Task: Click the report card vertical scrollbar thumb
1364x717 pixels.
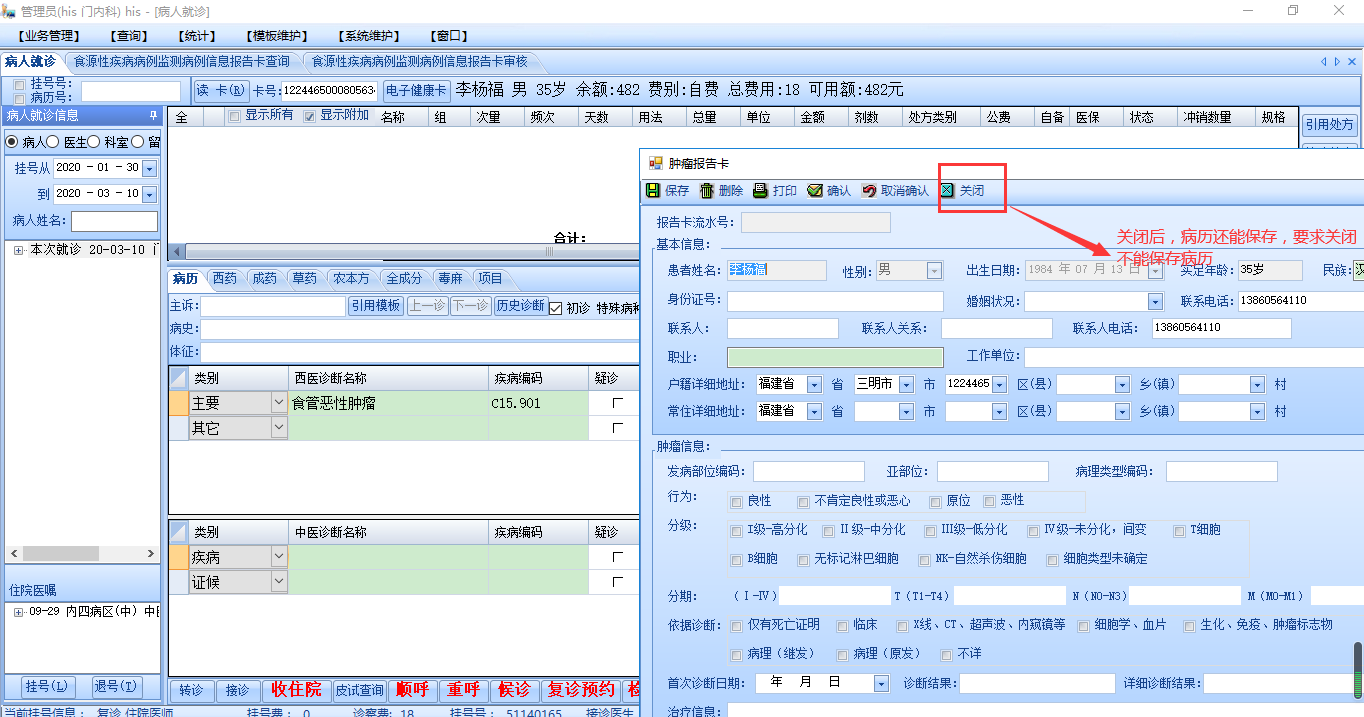Action: (x=1358, y=670)
